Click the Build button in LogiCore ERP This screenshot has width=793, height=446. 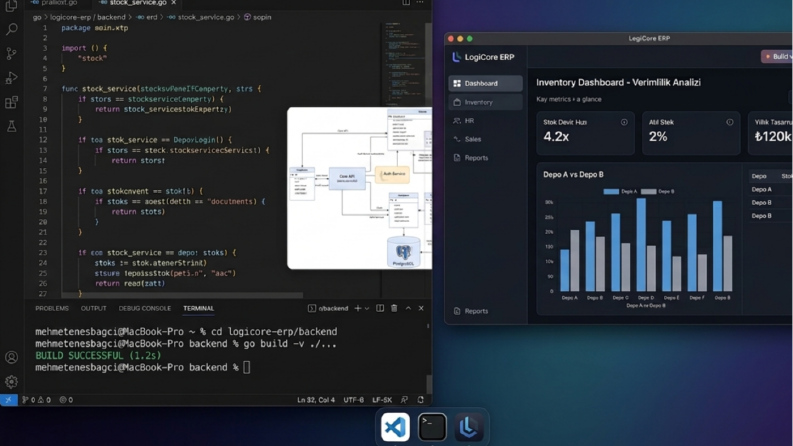777,57
